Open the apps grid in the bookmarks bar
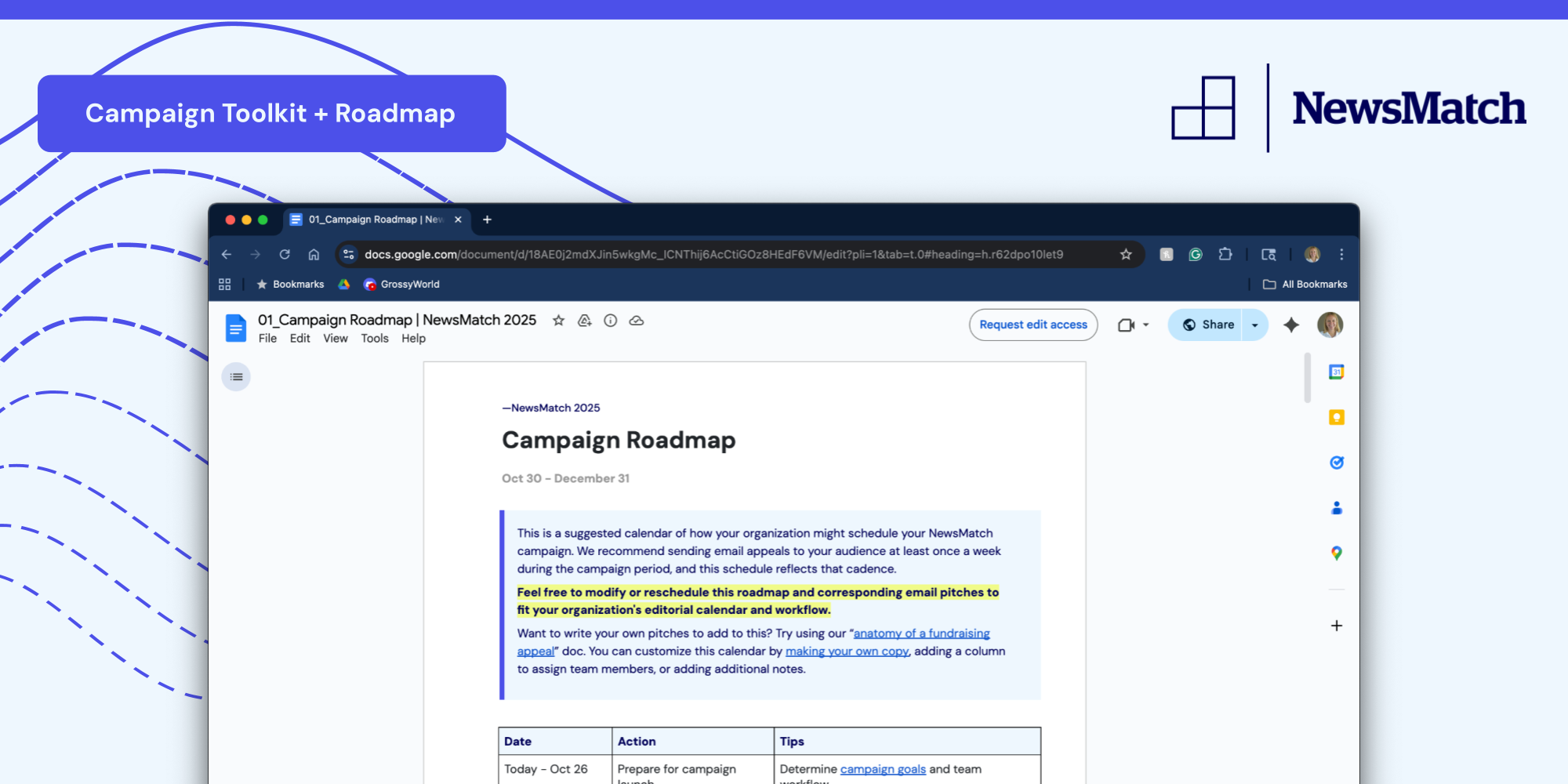The width and height of the screenshot is (1568, 784). pyautogui.click(x=225, y=284)
